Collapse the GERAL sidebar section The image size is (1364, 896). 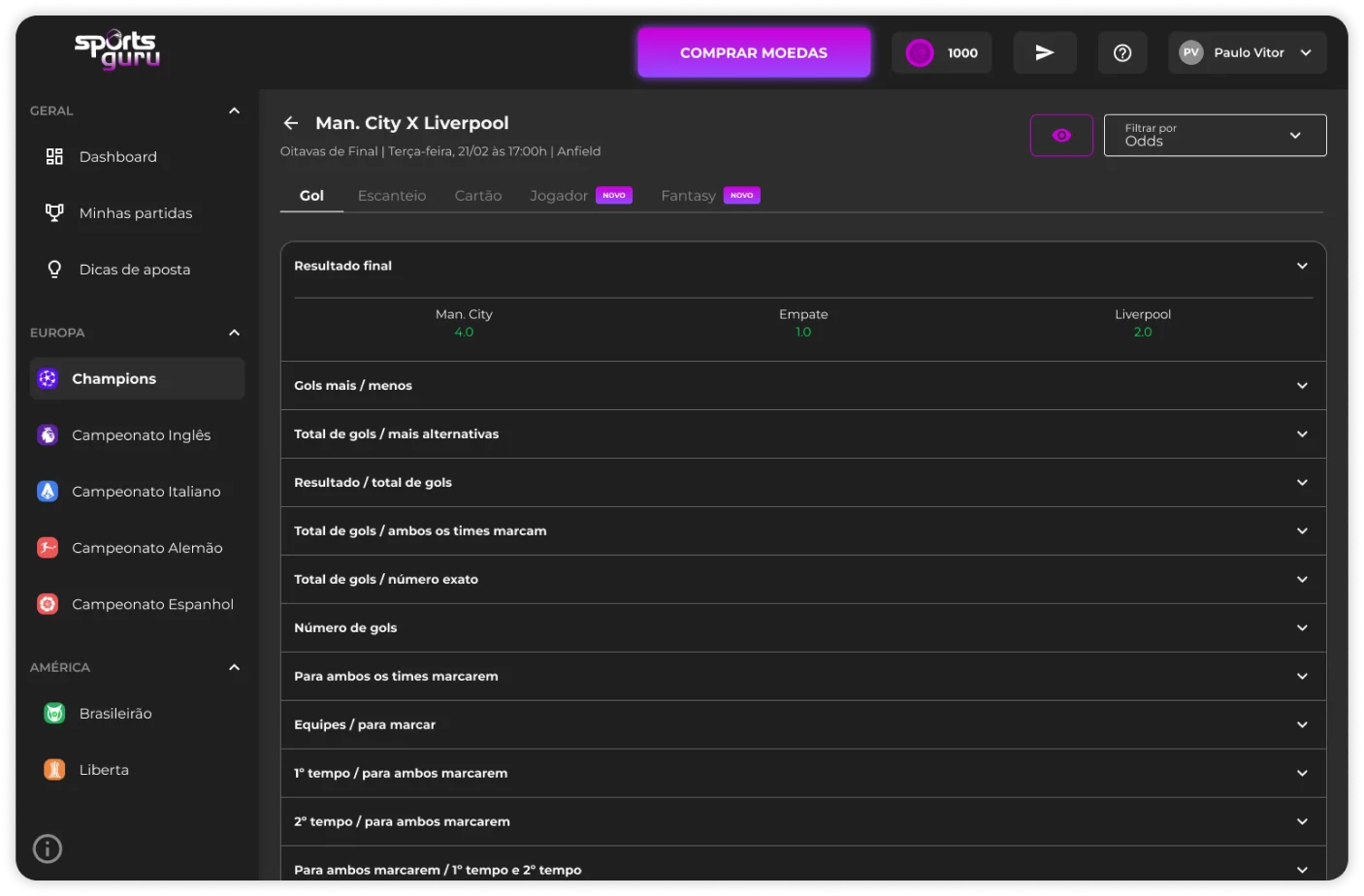click(234, 111)
